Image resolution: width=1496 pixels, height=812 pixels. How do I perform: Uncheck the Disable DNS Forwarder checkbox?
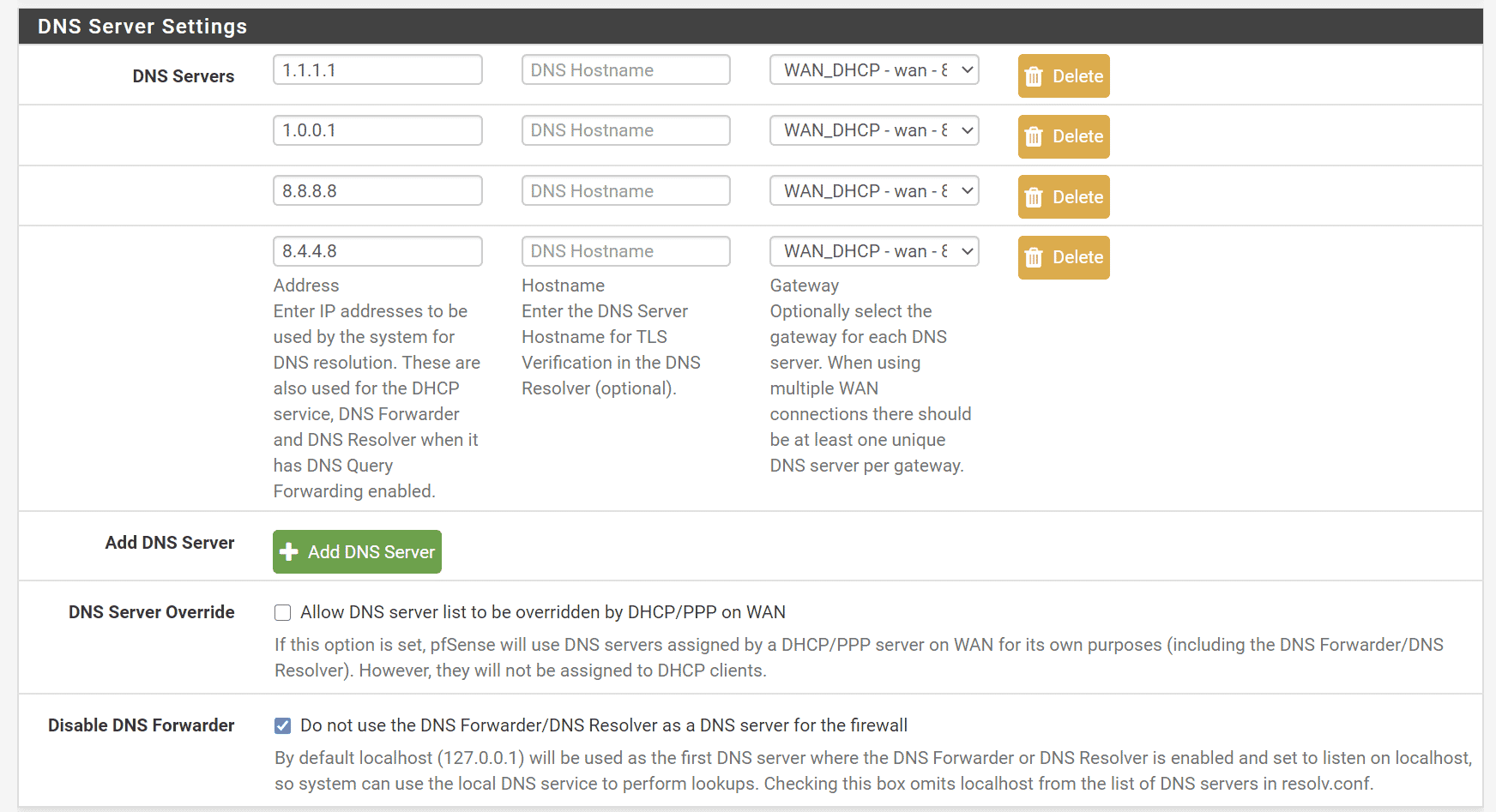tap(283, 725)
